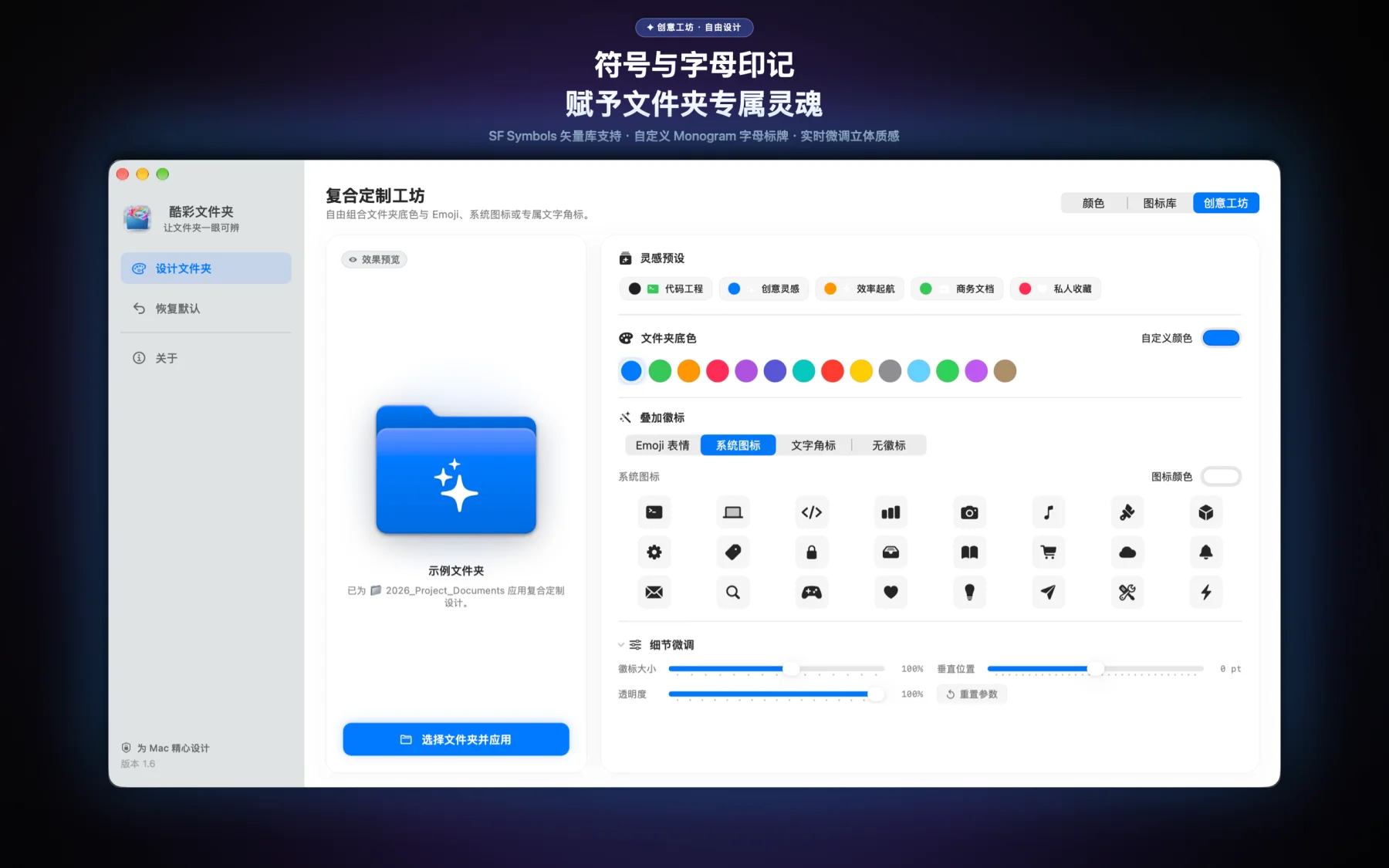Select the terminal system icon

coord(654,512)
